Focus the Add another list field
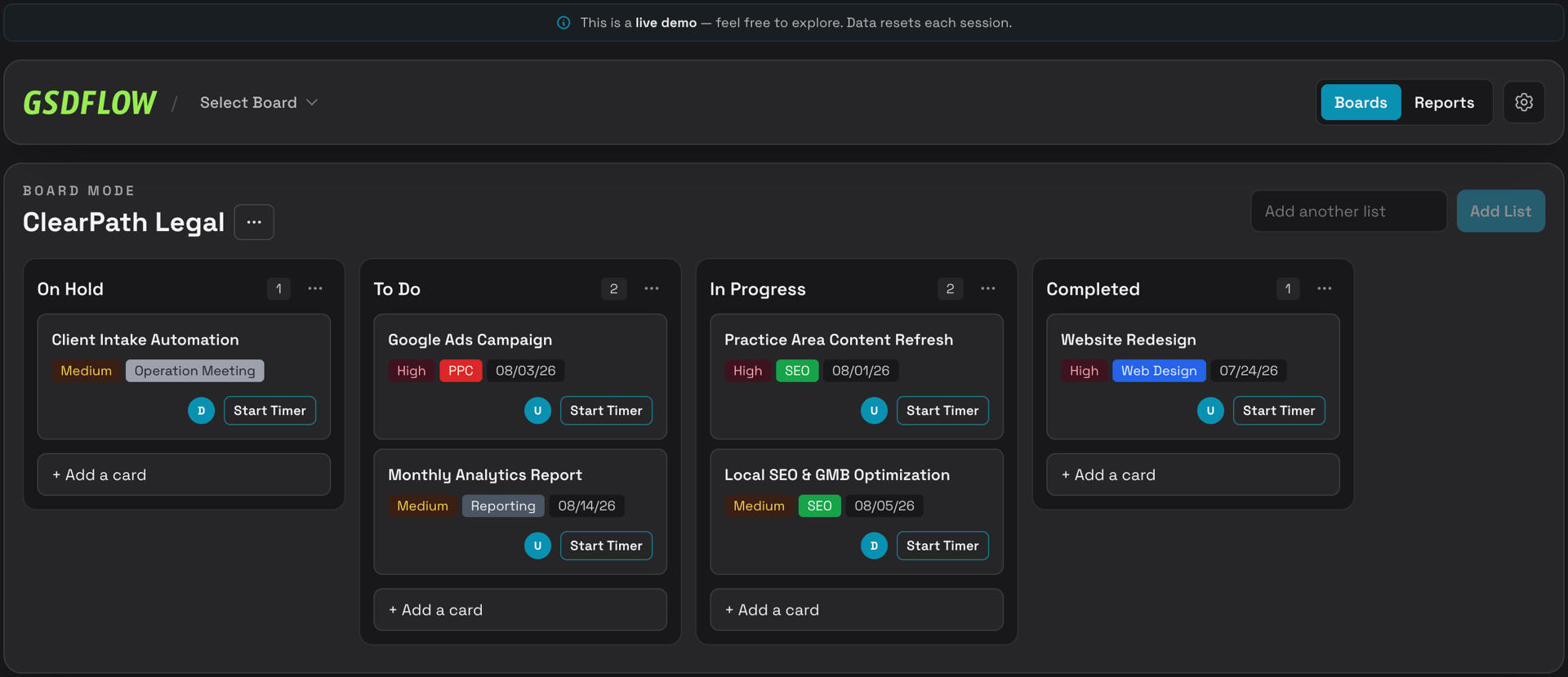 point(1348,211)
